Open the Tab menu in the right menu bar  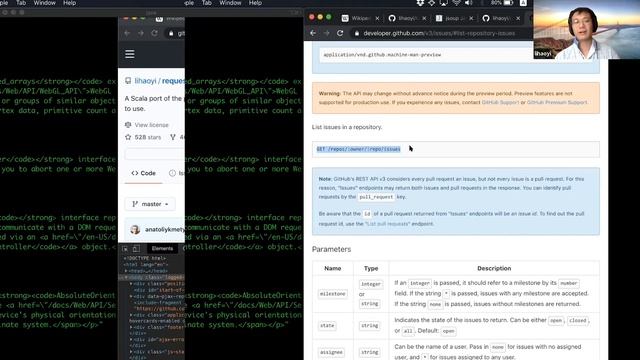click(207, 3)
